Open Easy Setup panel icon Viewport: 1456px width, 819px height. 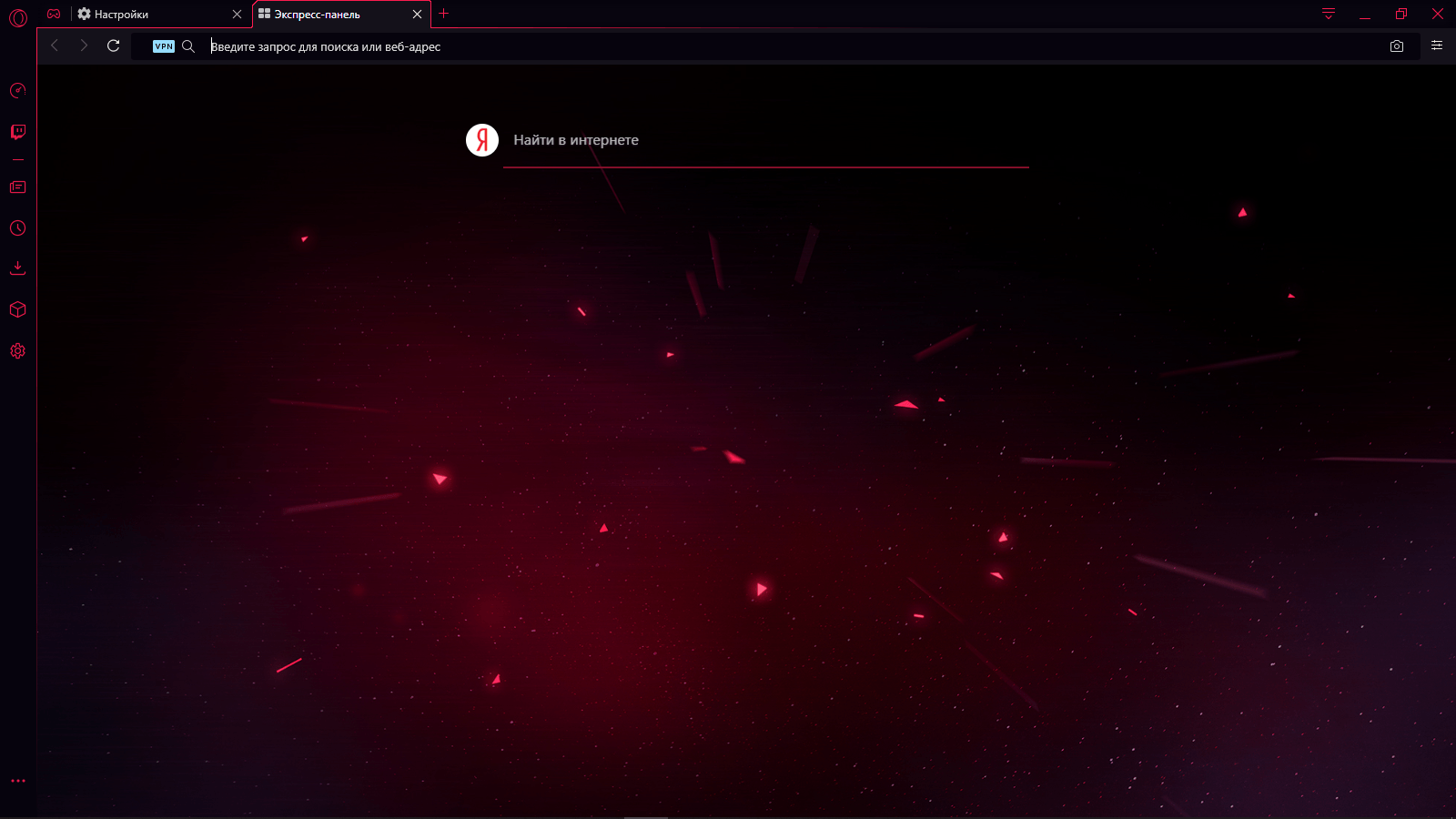tap(1437, 45)
